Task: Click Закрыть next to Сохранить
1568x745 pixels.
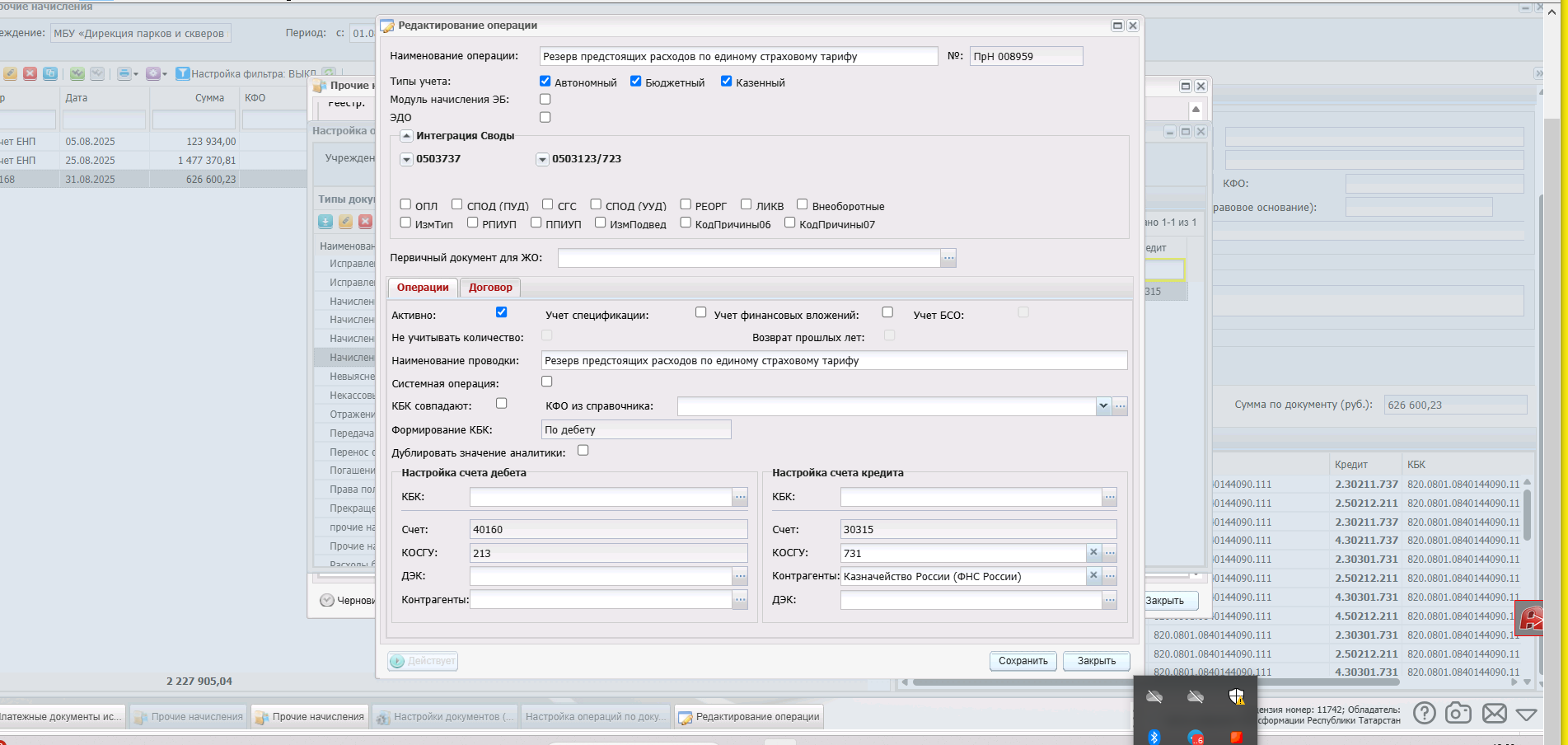Action: click(x=1096, y=661)
